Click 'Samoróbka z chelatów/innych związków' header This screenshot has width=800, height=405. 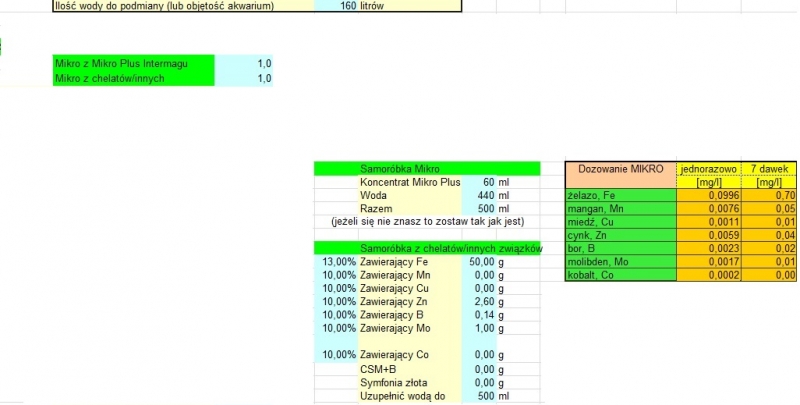point(427,248)
